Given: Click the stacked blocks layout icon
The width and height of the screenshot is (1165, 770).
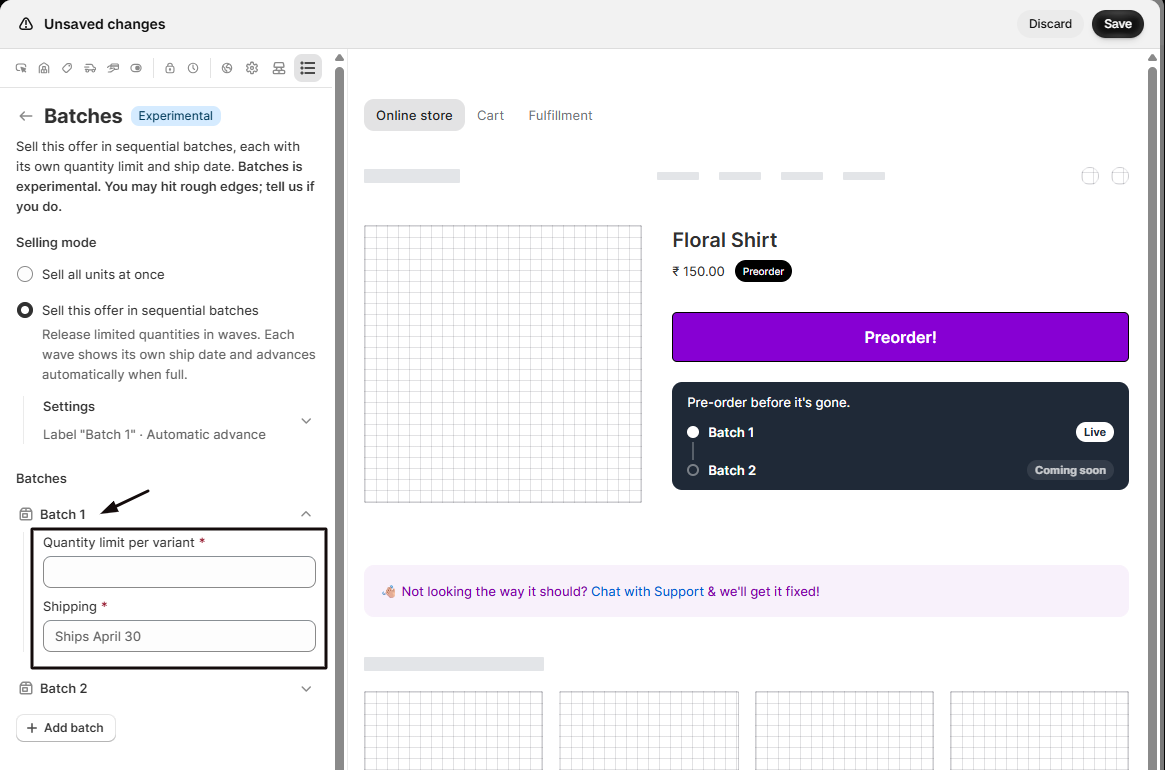Looking at the screenshot, I should (279, 68).
